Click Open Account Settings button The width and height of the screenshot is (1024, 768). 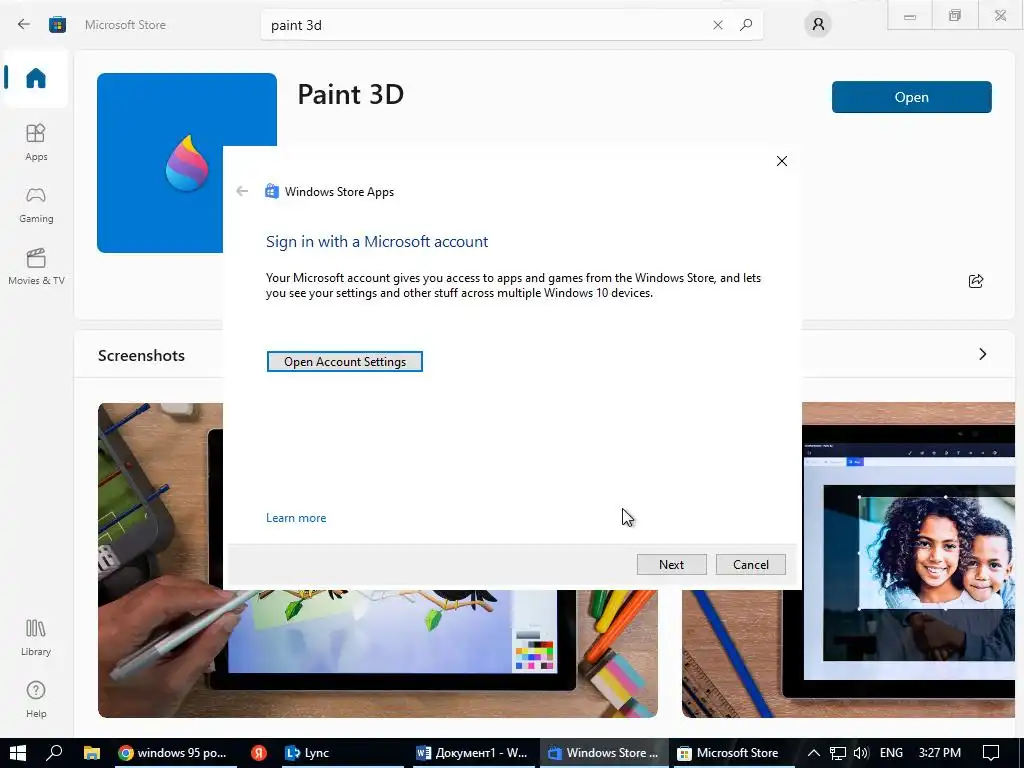345,362
